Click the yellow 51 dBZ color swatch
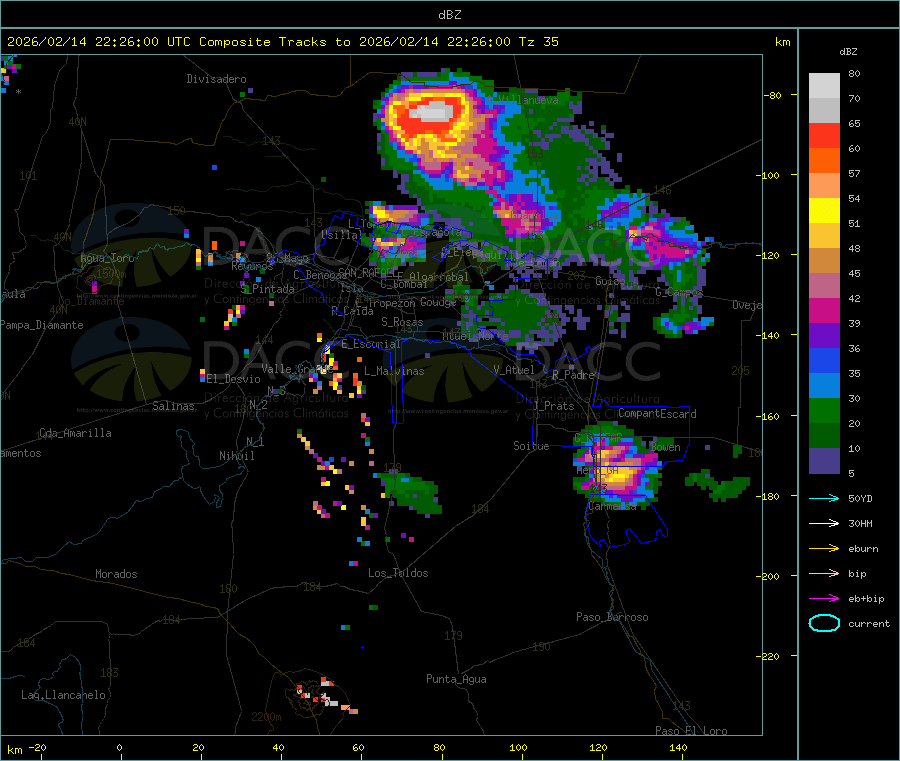Viewport: 900px width, 761px height. (824, 211)
